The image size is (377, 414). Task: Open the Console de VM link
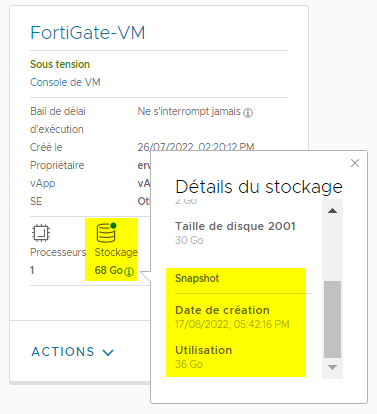point(65,82)
